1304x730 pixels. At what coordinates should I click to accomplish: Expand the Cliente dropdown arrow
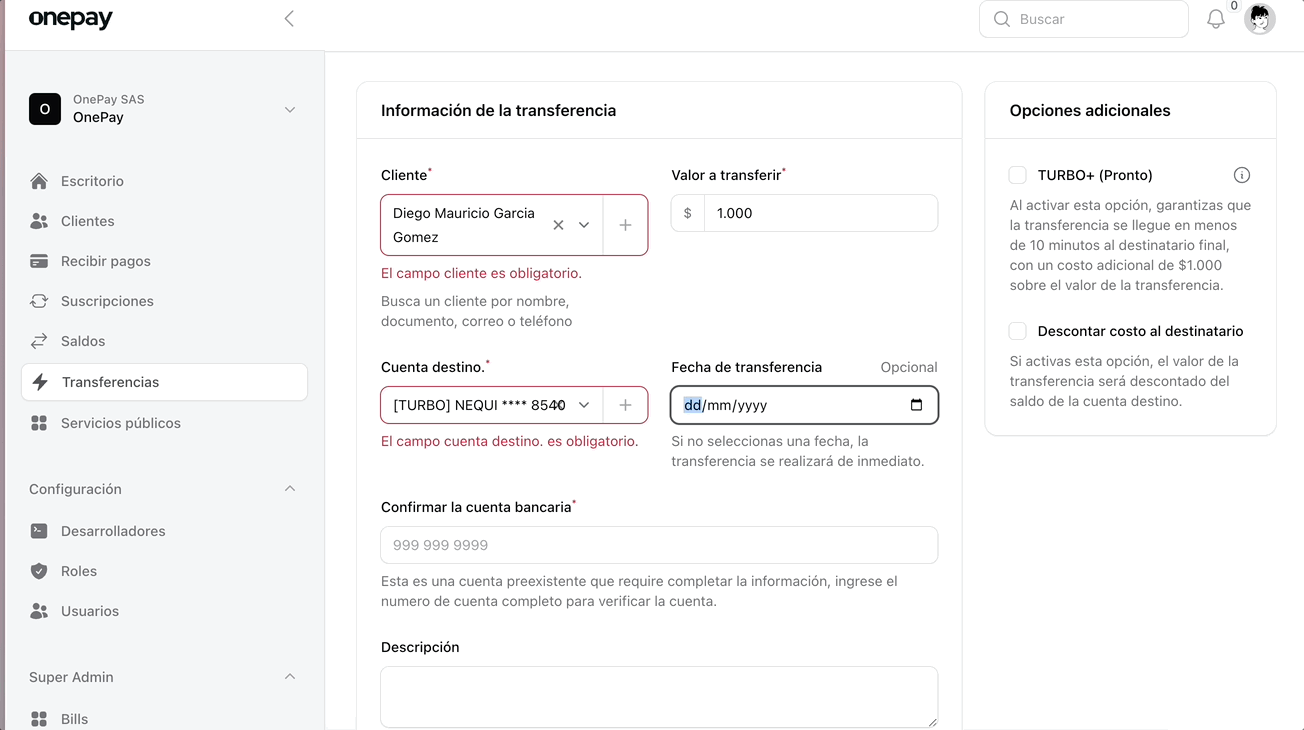[584, 225]
